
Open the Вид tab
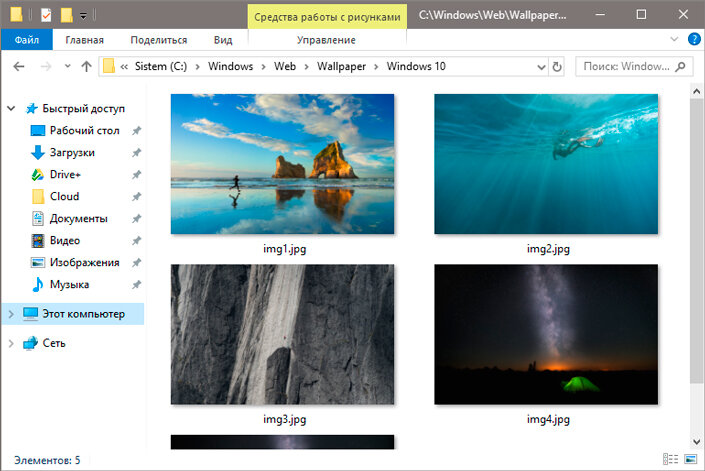point(223,40)
